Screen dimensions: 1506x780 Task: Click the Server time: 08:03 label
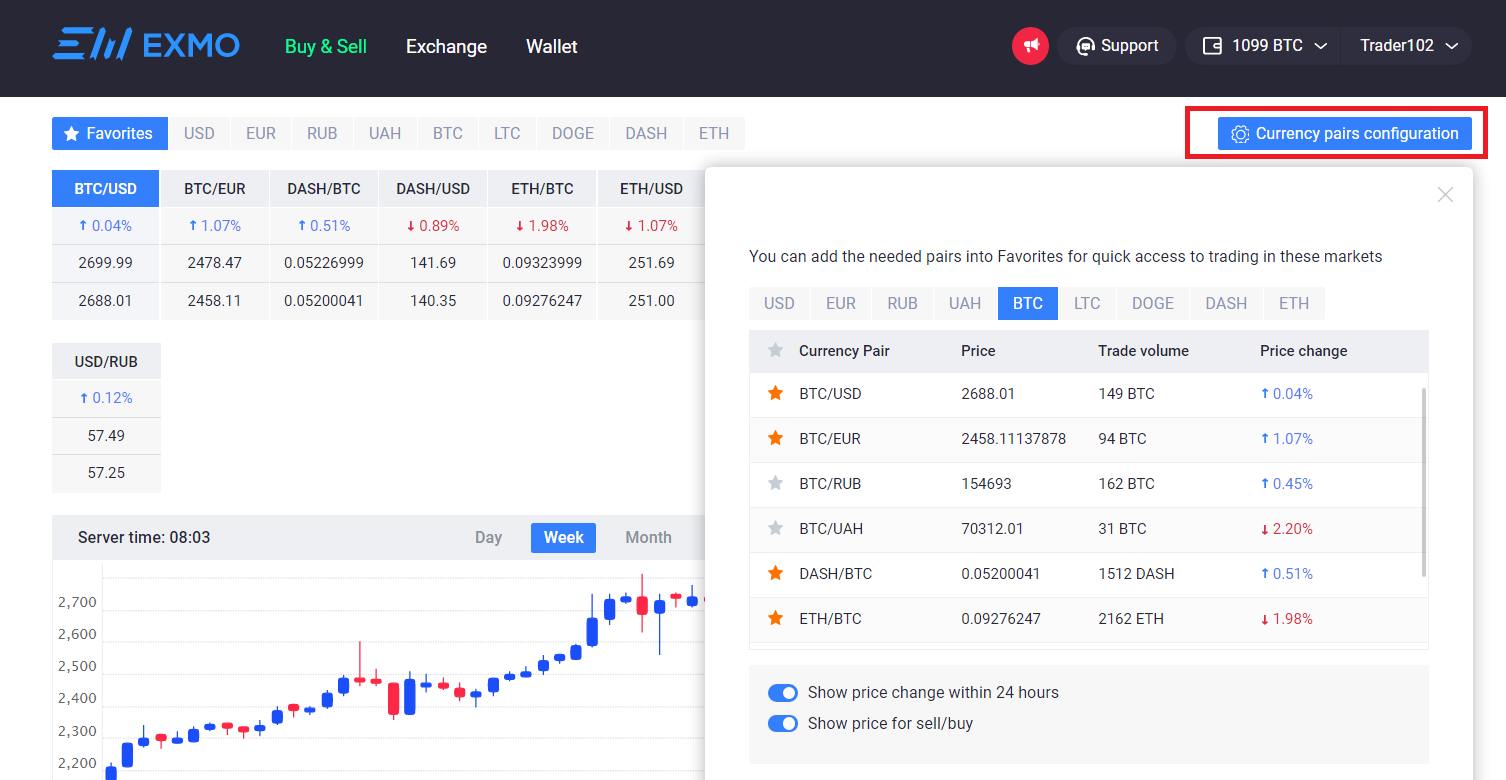pyautogui.click(x=144, y=537)
